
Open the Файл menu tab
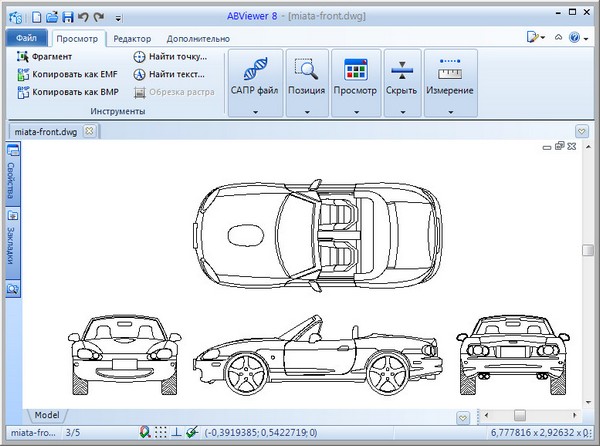click(25, 38)
